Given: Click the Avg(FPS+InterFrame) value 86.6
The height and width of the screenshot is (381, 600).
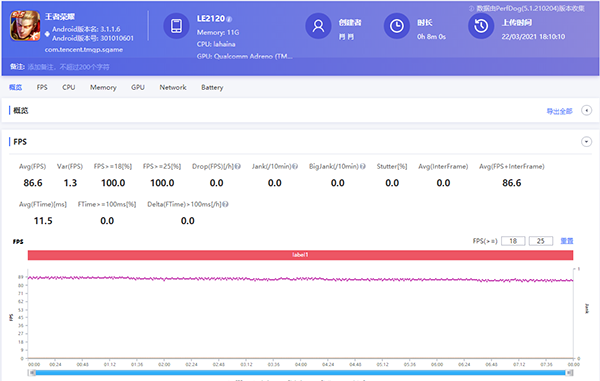Looking at the screenshot, I should click(512, 183).
